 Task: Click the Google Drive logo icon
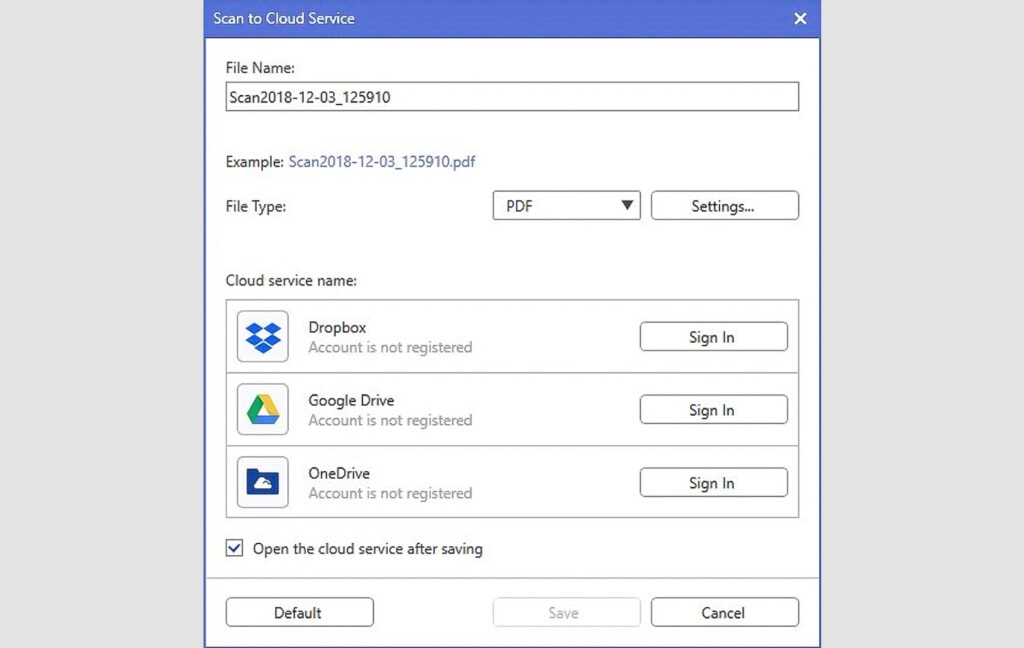pyautogui.click(x=263, y=410)
